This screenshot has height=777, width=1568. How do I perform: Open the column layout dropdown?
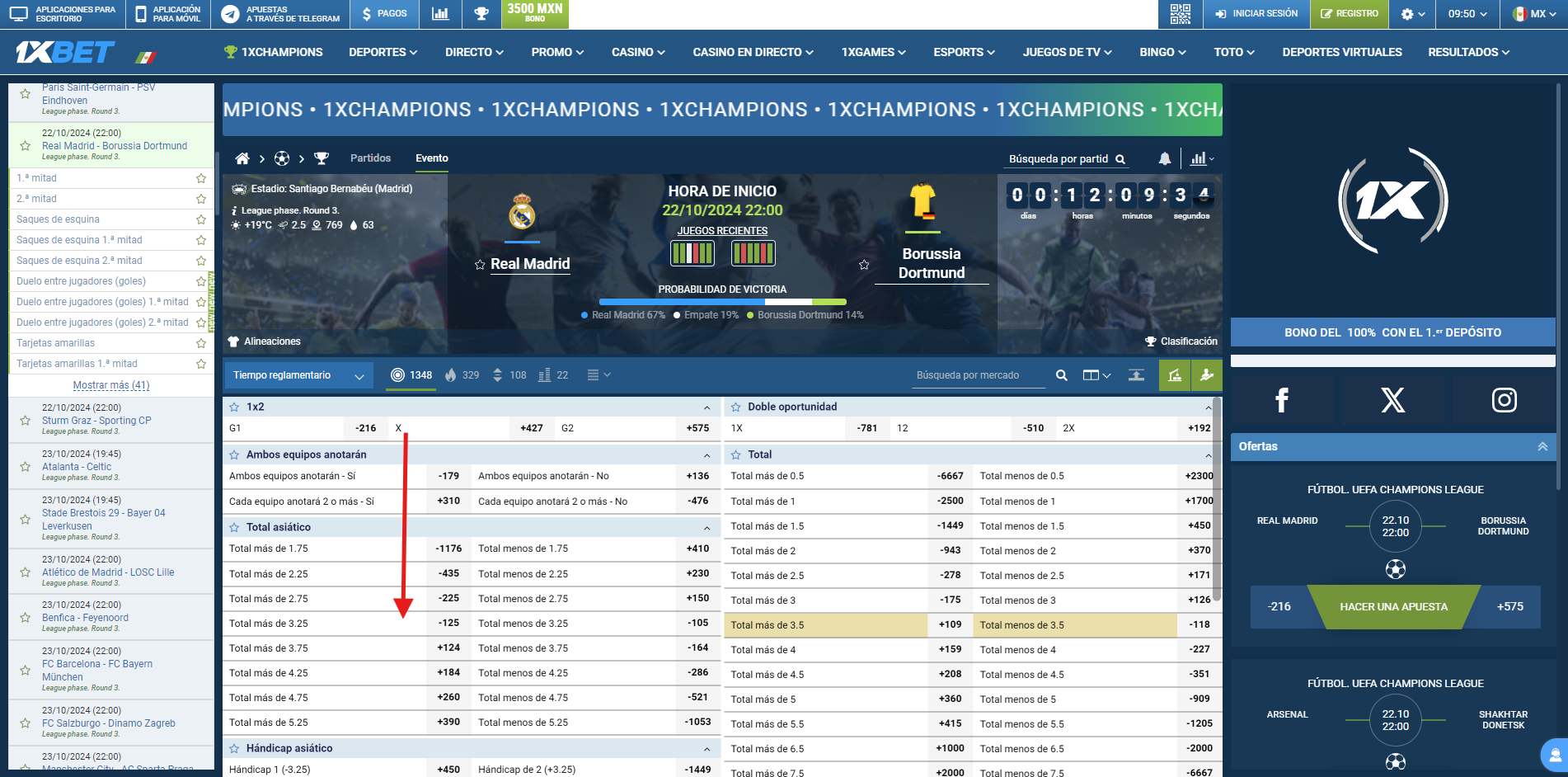(1096, 375)
